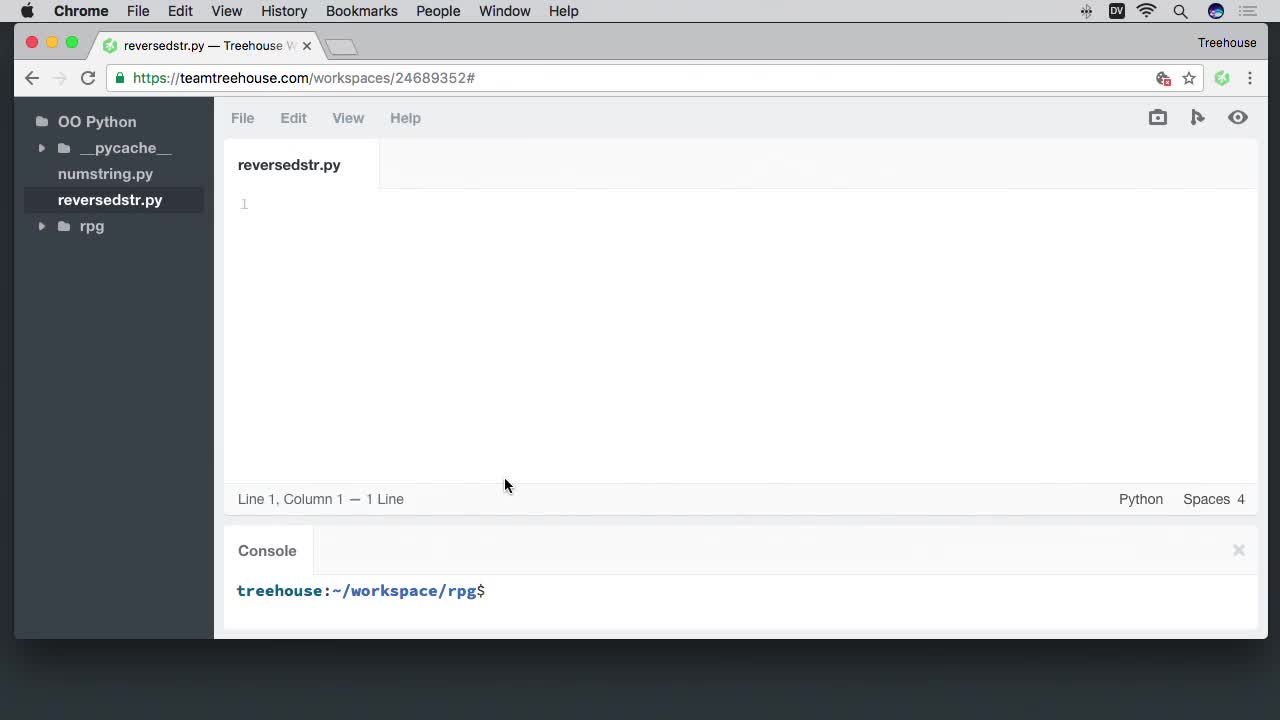Open the workspace File menu
The height and width of the screenshot is (720, 1280).
point(242,117)
